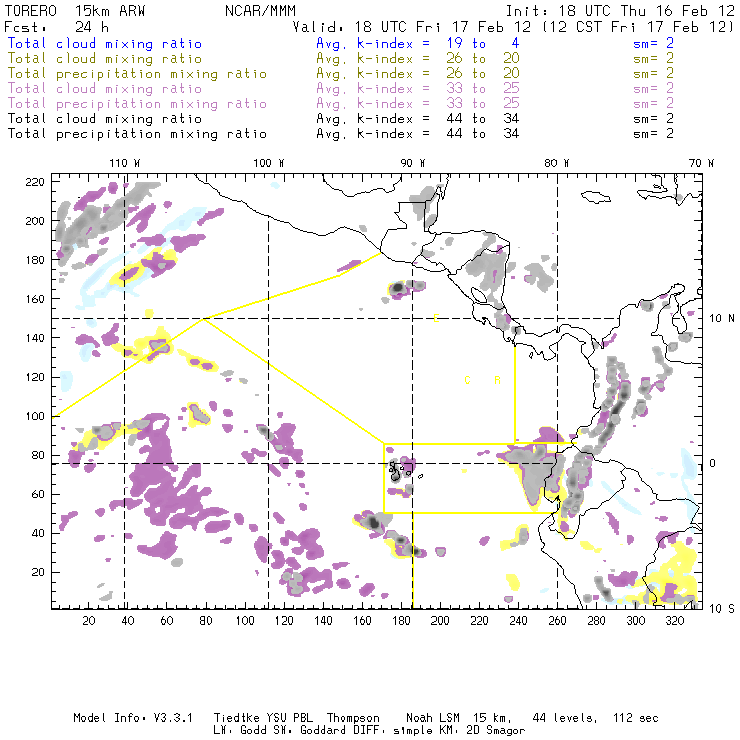Click the '80 W' longitude label
This screenshot has height=740, width=740.
pyautogui.click(x=556, y=163)
